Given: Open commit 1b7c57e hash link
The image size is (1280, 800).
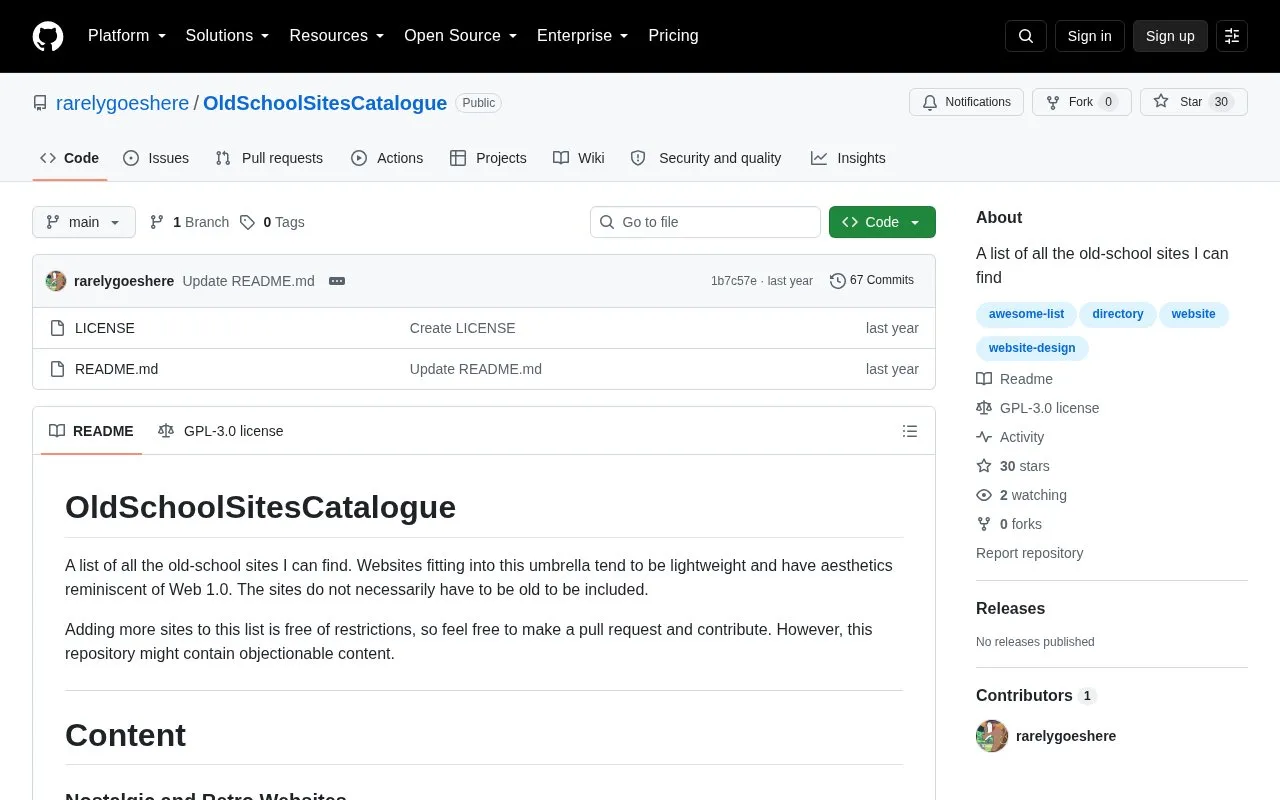Looking at the screenshot, I should click(x=733, y=281).
